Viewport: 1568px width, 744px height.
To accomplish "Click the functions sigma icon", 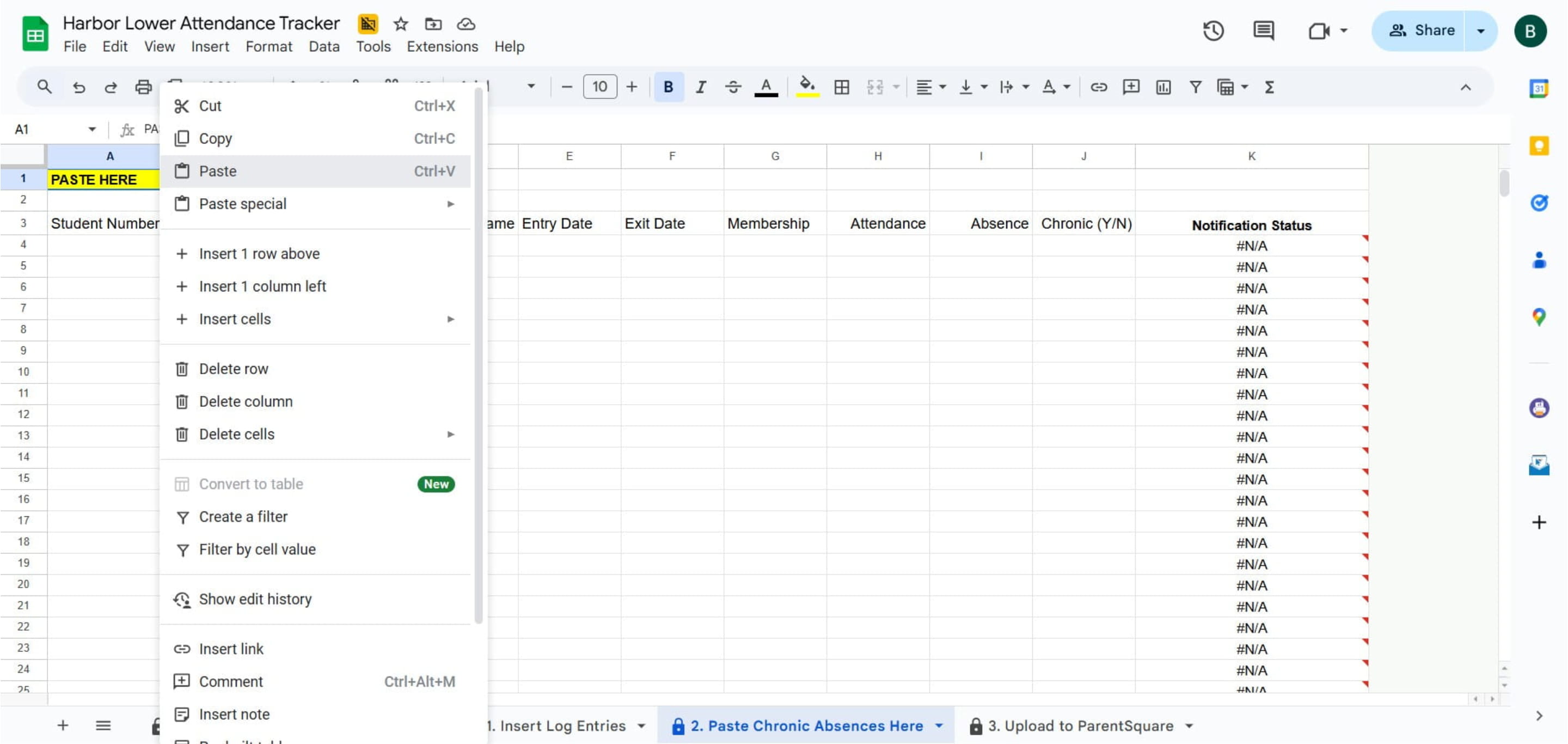I will pyautogui.click(x=1269, y=87).
